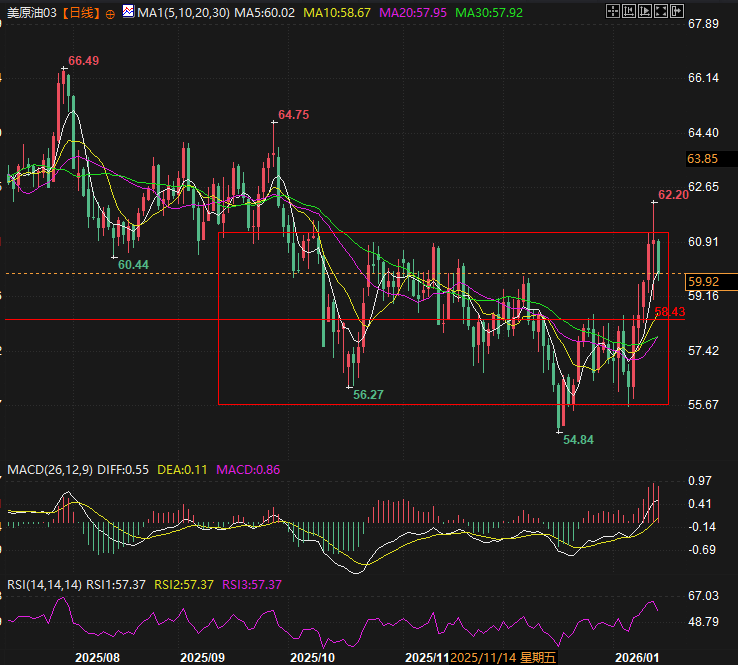Click the 2026/01 time axis label
This screenshot has height=665, width=738.
(637, 657)
